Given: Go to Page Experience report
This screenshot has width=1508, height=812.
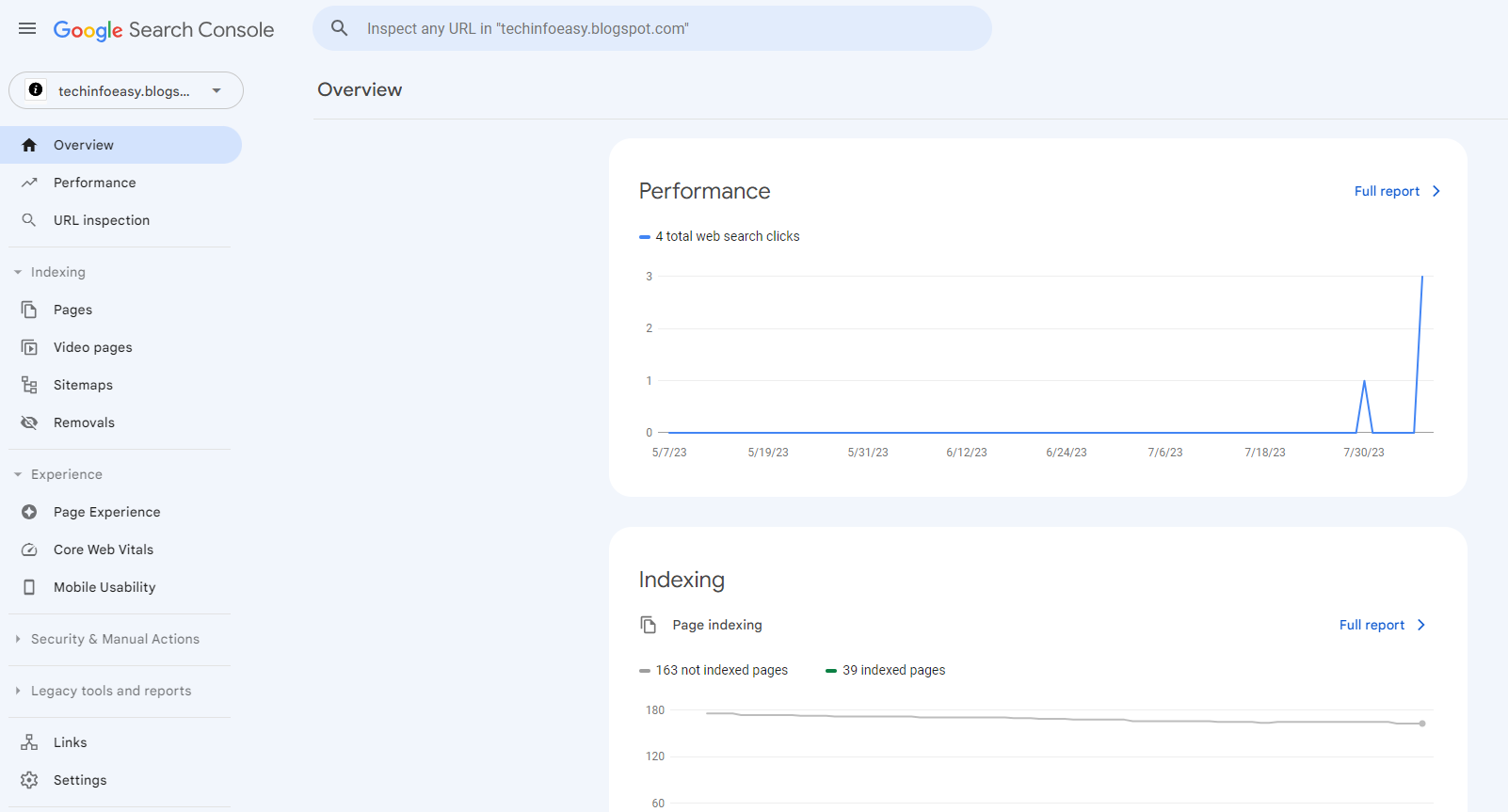Looking at the screenshot, I should pyautogui.click(x=106, y=512).
